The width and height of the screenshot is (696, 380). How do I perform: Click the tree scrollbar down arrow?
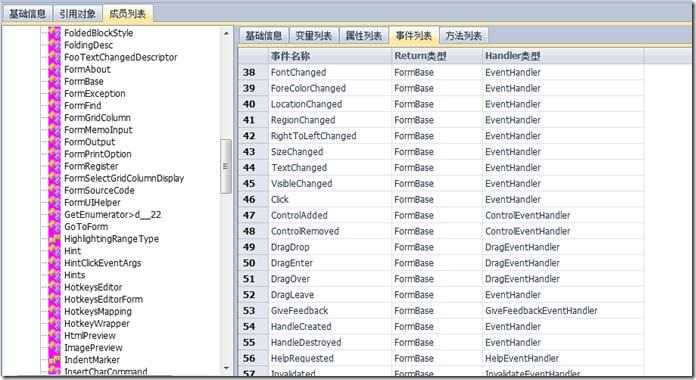pyautogui.click(x=226, y=368)
